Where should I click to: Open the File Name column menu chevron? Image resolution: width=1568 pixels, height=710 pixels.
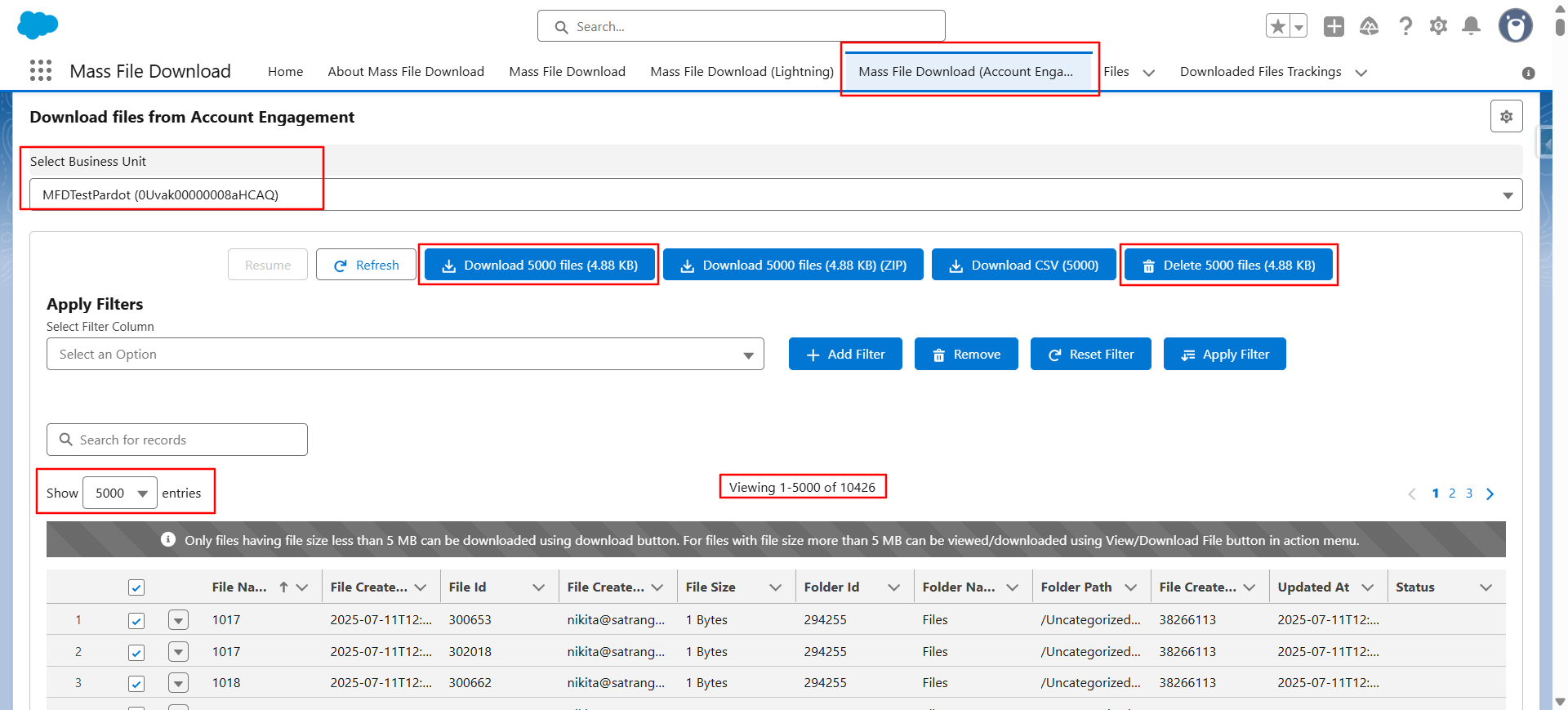[302, 587]
